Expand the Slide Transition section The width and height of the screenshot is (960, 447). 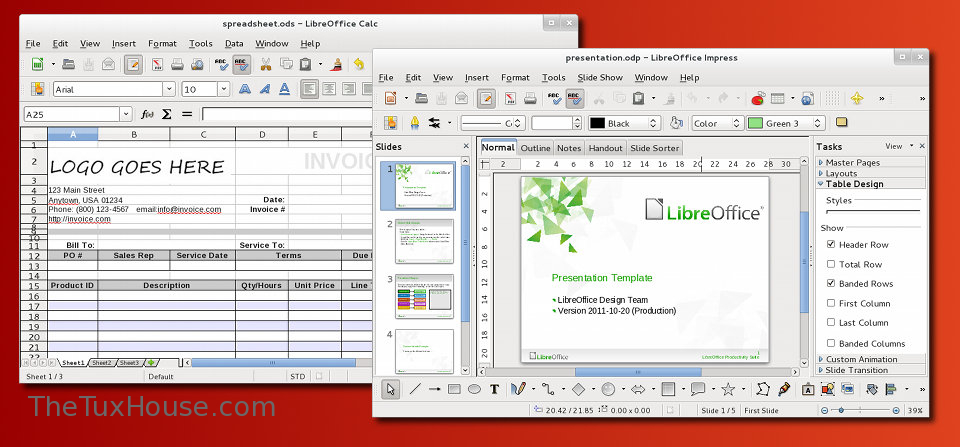tap(871, 370)
